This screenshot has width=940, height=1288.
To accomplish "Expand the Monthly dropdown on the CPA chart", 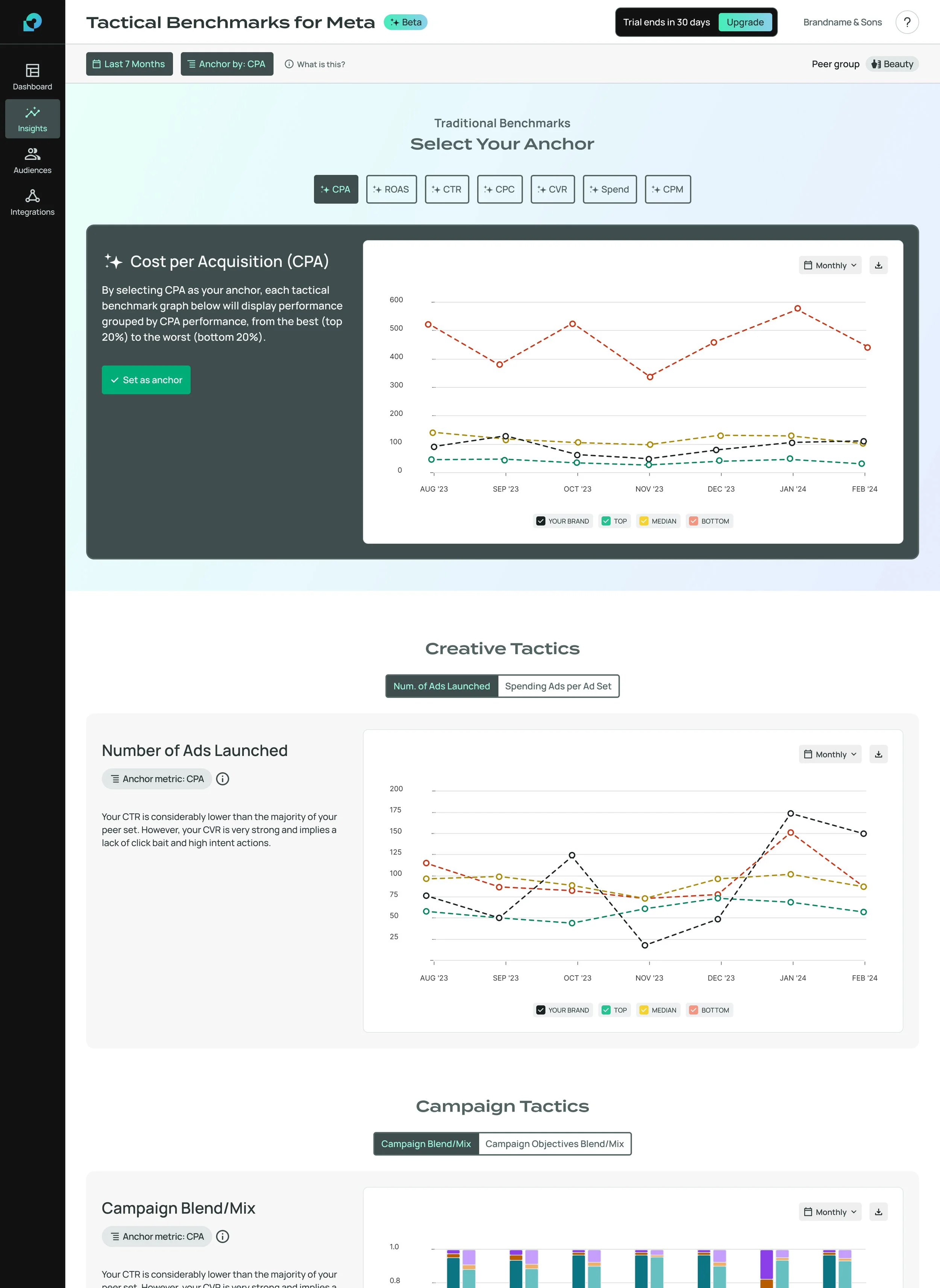I will point(829,265).
